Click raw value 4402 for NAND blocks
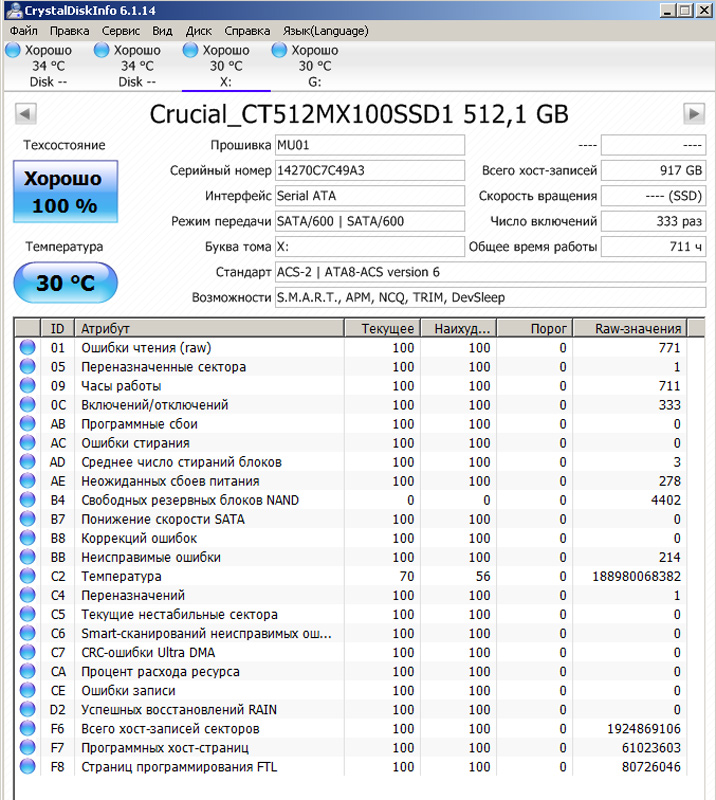Screen dimensions: 716x800 click(666, 500)
